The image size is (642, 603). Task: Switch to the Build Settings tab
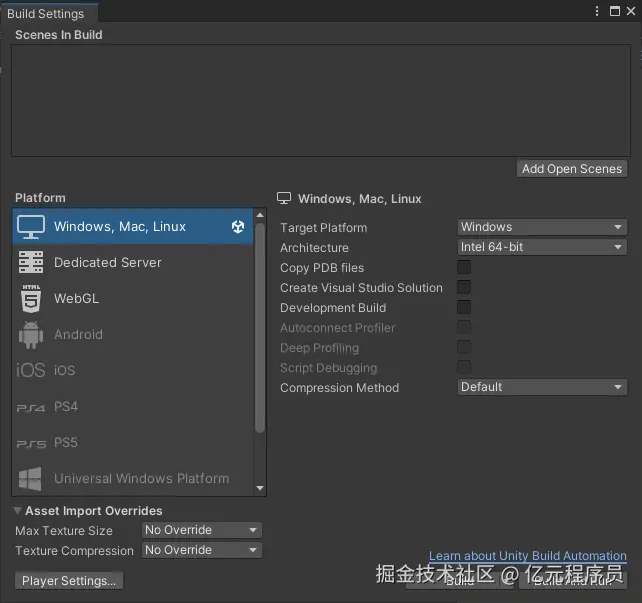coord(46,14)
